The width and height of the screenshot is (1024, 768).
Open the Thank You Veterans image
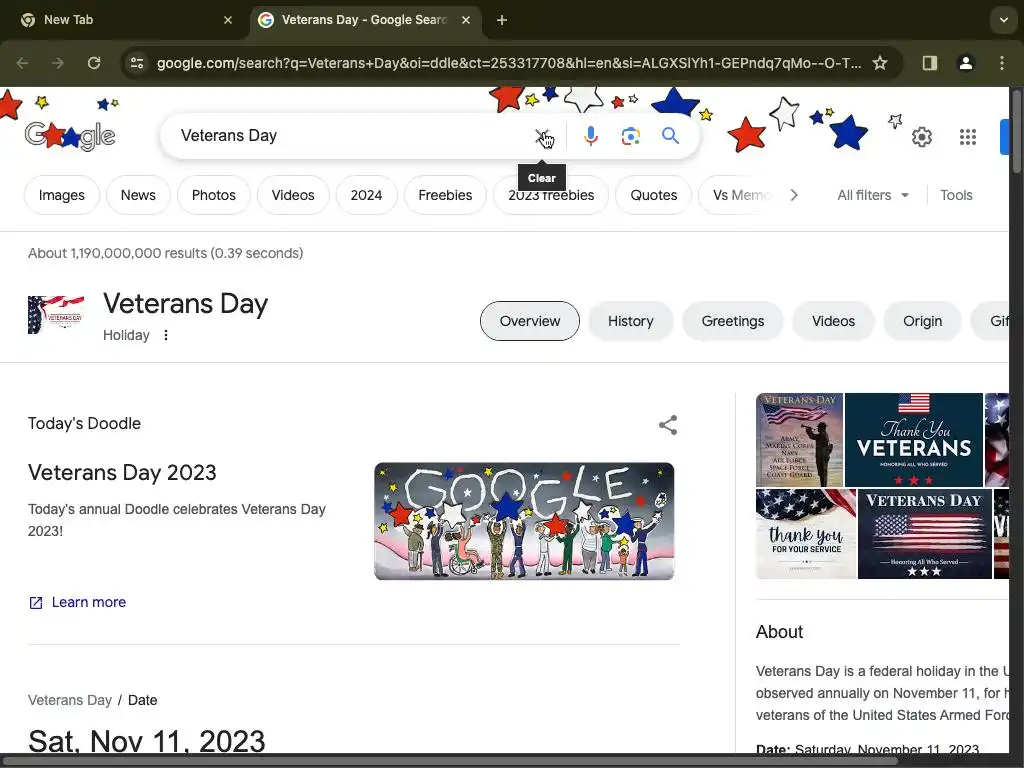[x=914, y=440]
